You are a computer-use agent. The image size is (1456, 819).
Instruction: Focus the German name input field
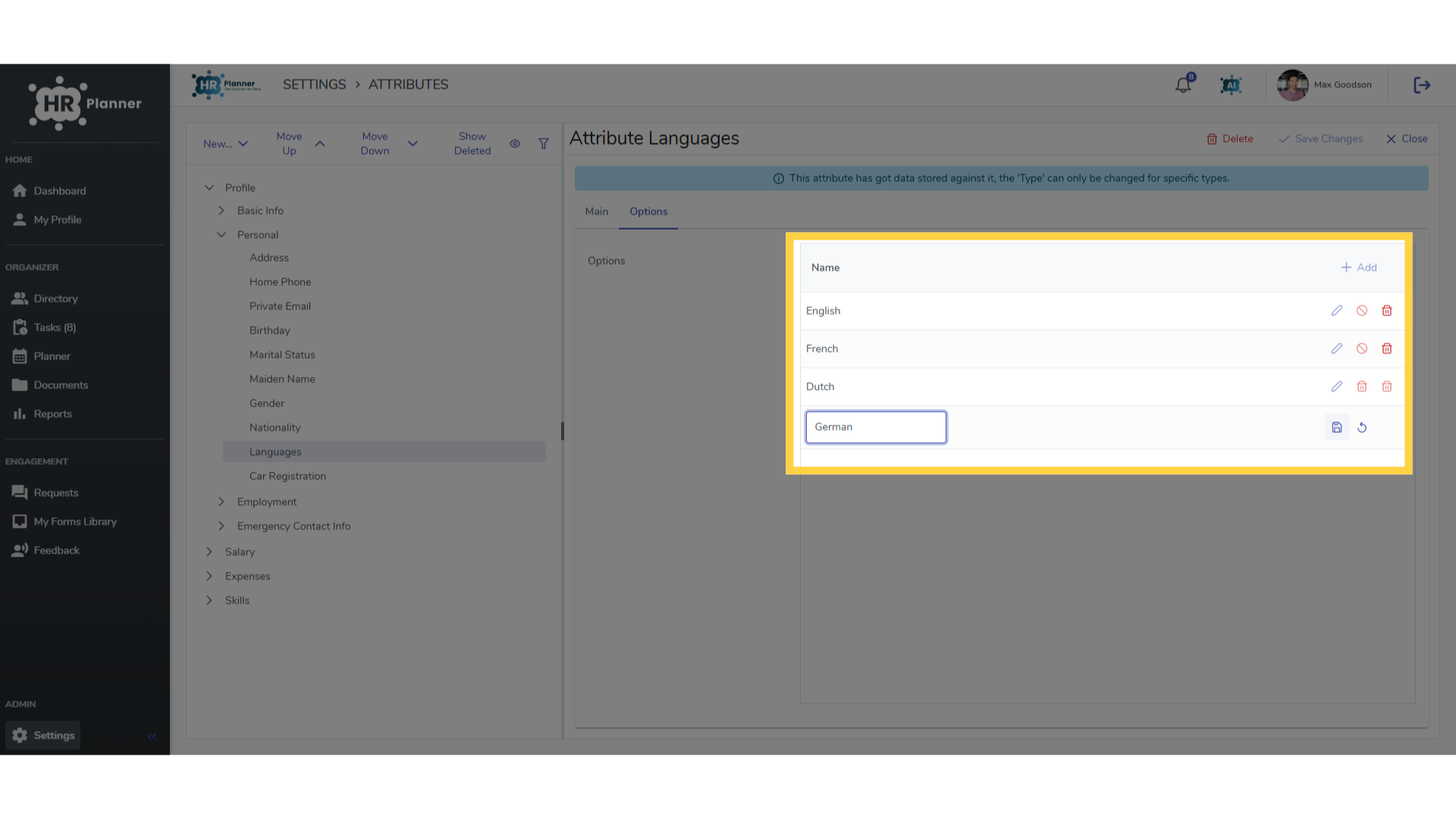[x=876, y=427]
